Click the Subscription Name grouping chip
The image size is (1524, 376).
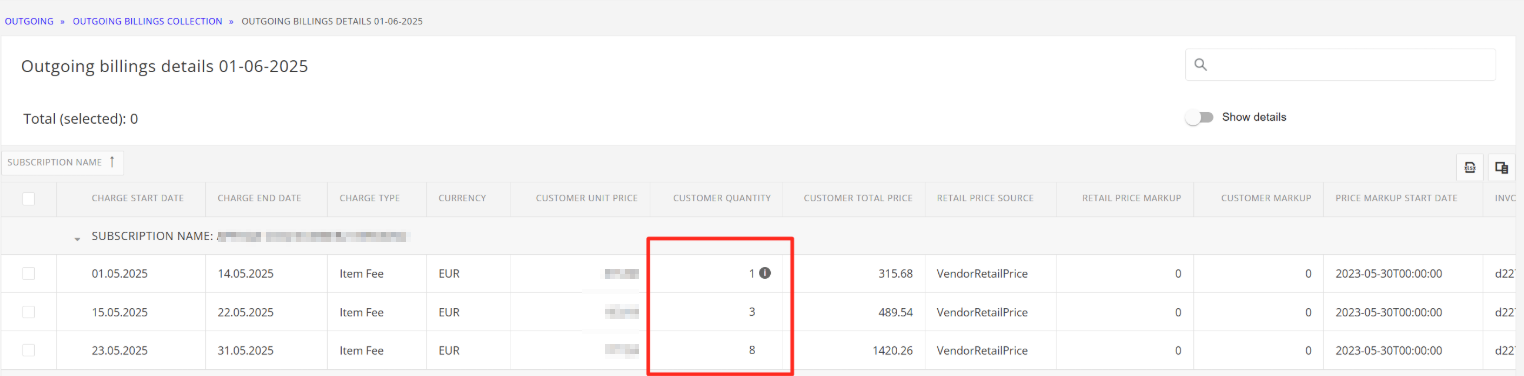(62, 162)
